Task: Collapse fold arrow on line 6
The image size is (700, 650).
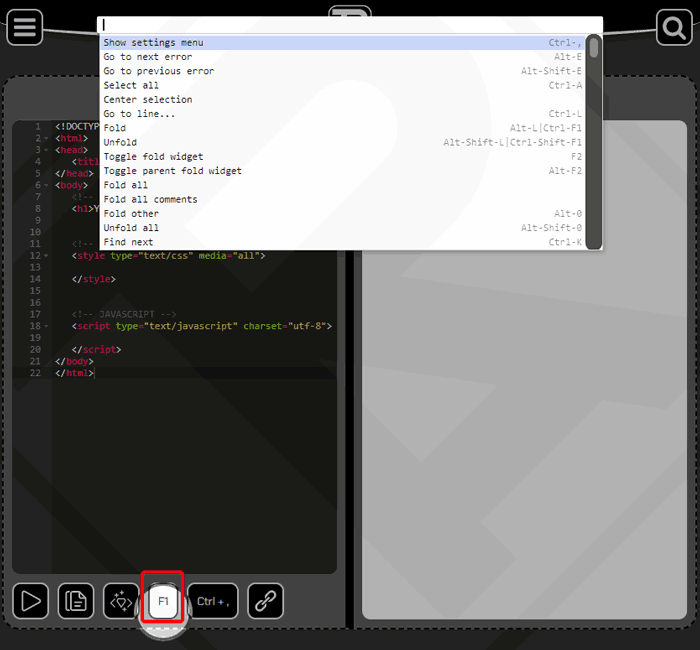Action: coord(46,185)
